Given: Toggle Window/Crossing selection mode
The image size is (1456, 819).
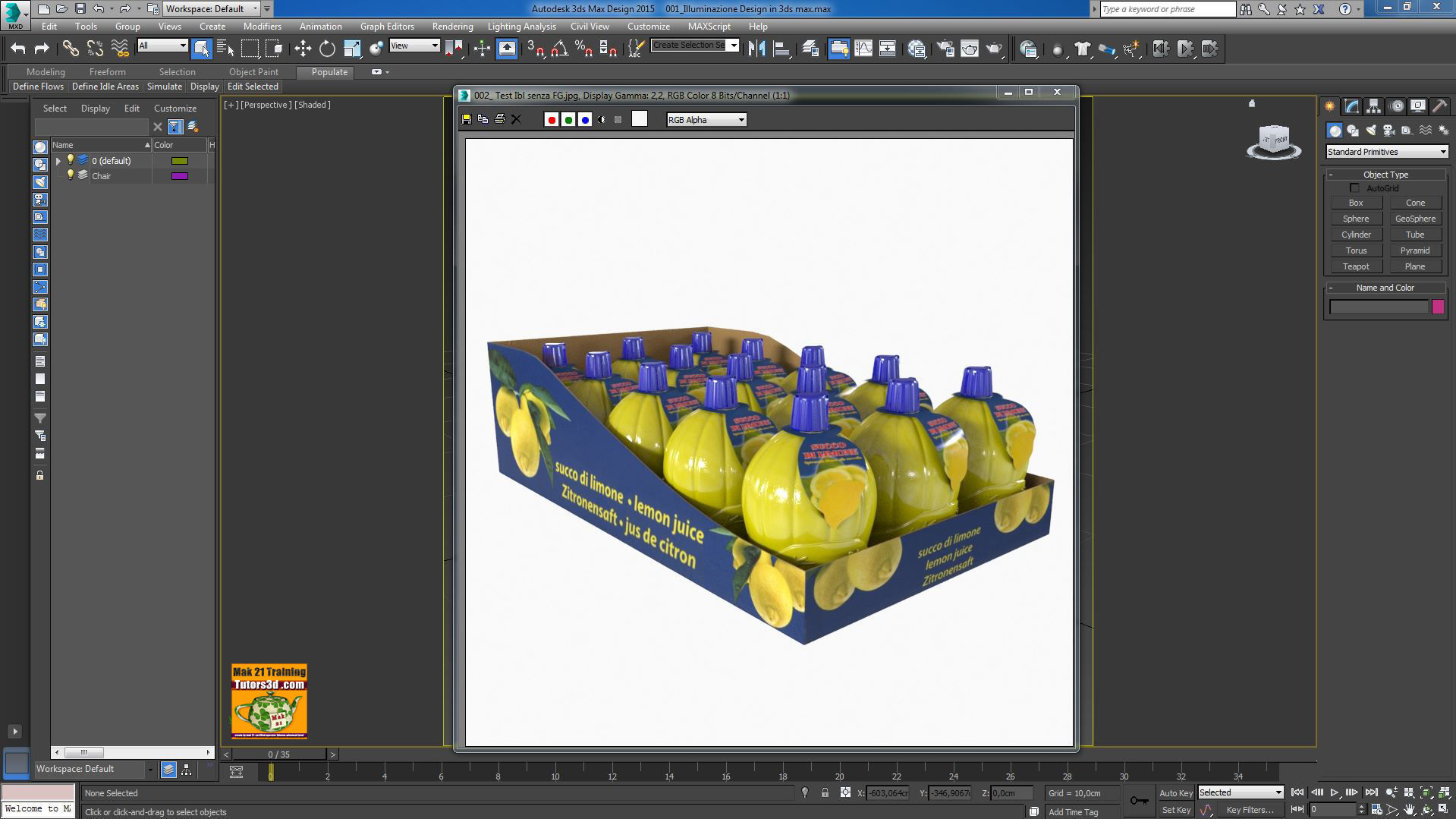Looking at the screenshot, I should tap(274, 49).
